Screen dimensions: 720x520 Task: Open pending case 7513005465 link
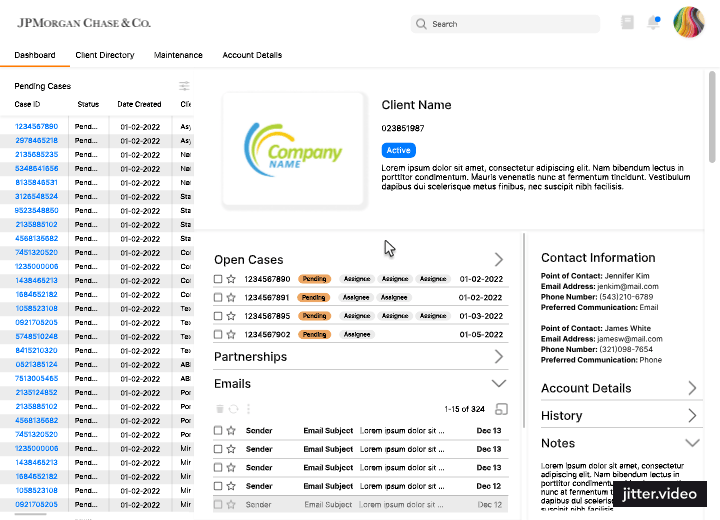[37, 379]
